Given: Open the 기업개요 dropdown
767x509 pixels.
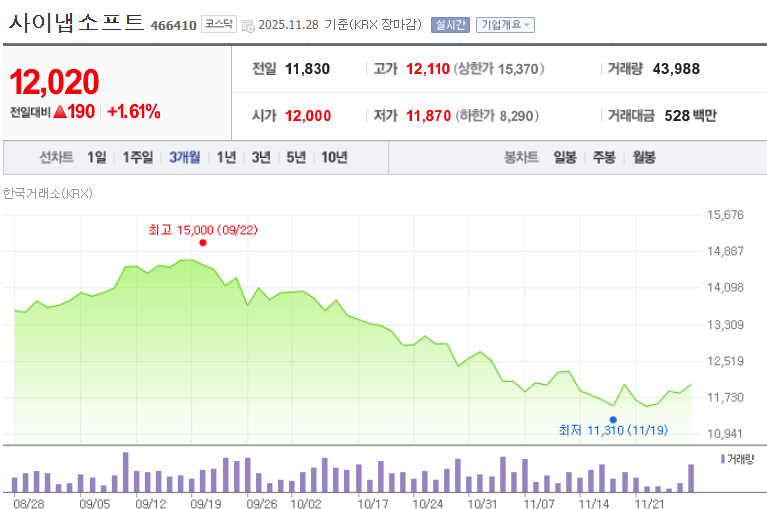Looking at the screenshot, I should coord(505,25).
